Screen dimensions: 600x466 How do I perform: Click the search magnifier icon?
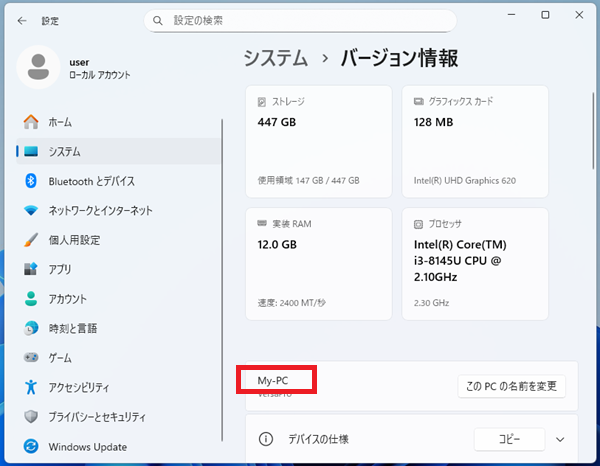tap(158, 21)
